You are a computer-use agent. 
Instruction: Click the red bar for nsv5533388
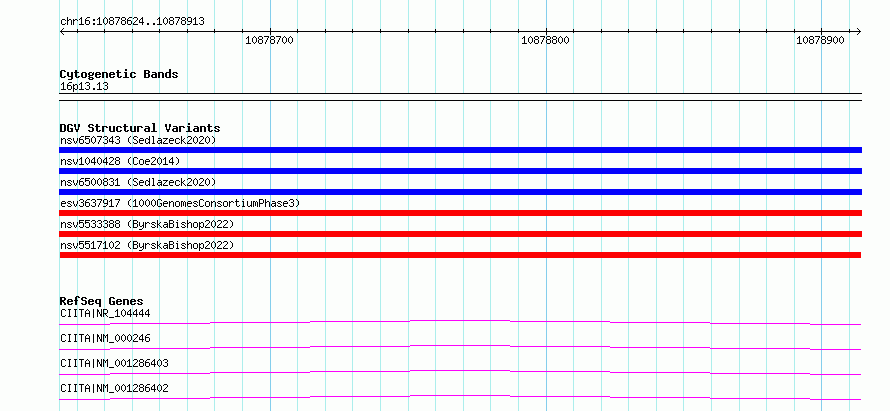pyautogui.click(x=460, y=234)
